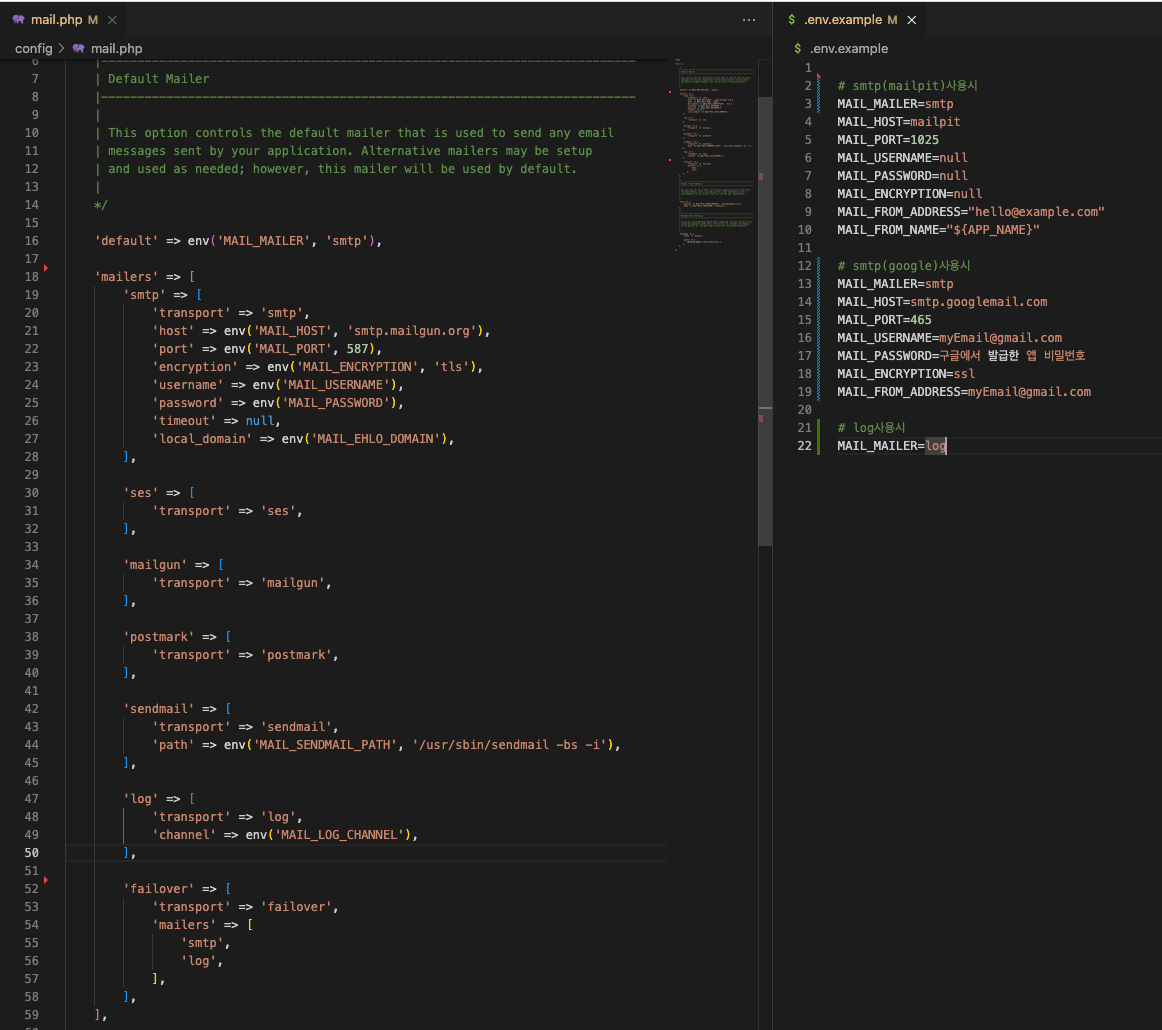This screenshot has width=1162, height=1030.
Task: Click the MAIL_LOG_CHANNEL channel line
Action: click(285, 835)
